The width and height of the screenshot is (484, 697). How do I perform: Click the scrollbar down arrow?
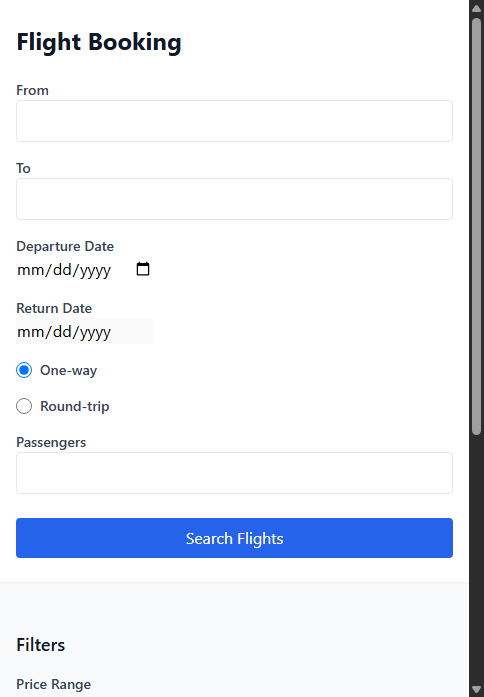tap(476, 689)
